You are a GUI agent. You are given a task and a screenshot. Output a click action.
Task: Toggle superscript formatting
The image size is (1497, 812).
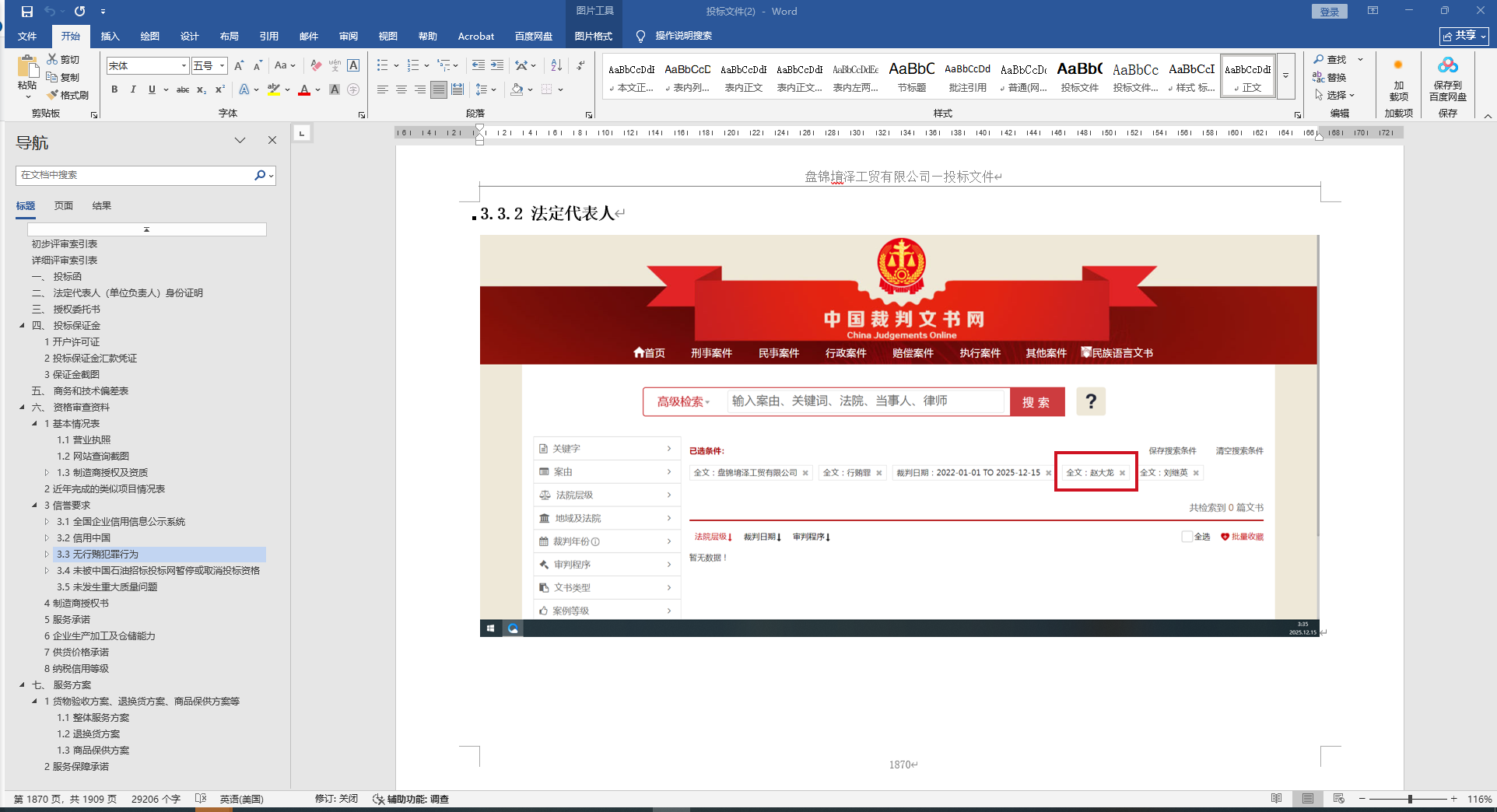(x=220, y=89)
